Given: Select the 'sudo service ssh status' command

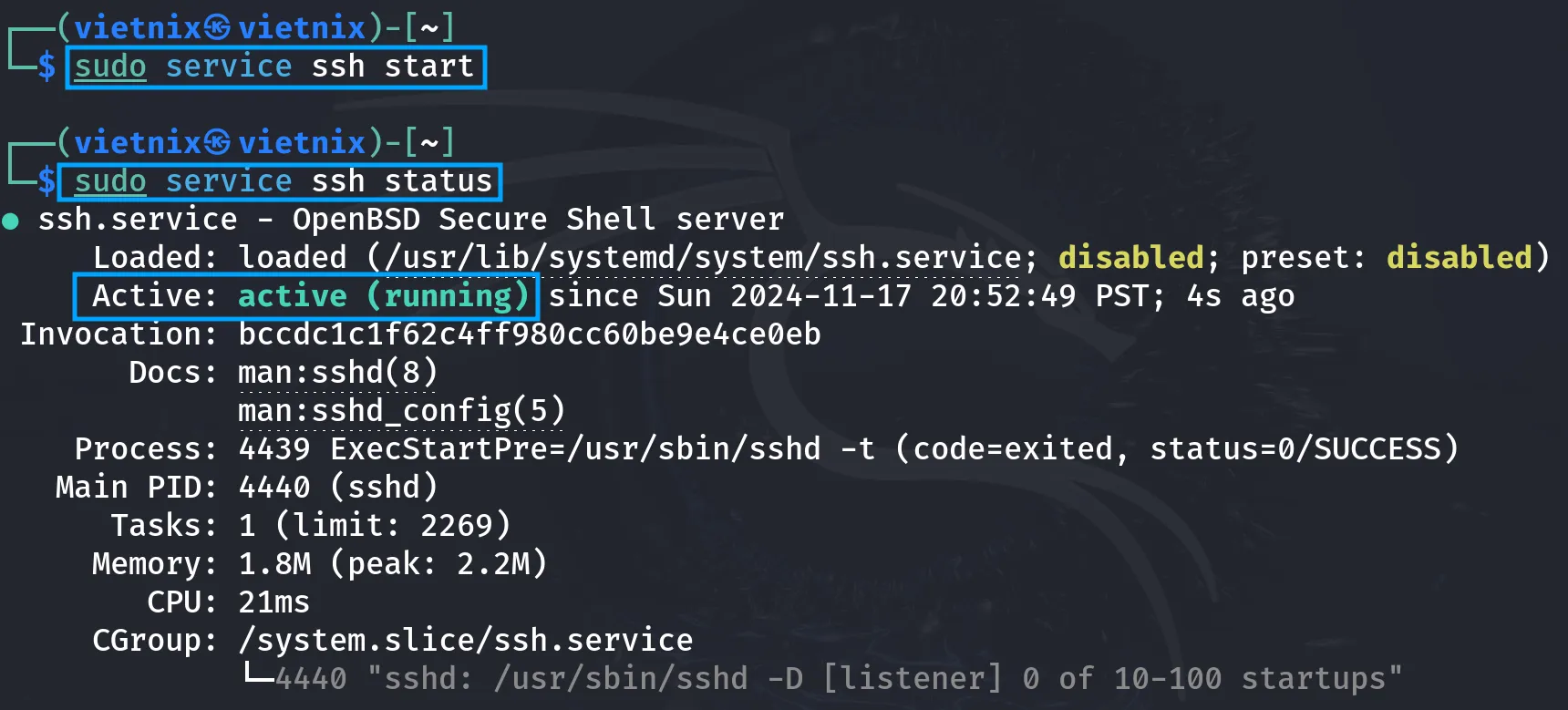Looking at the screenshot, I should point(284,181).
